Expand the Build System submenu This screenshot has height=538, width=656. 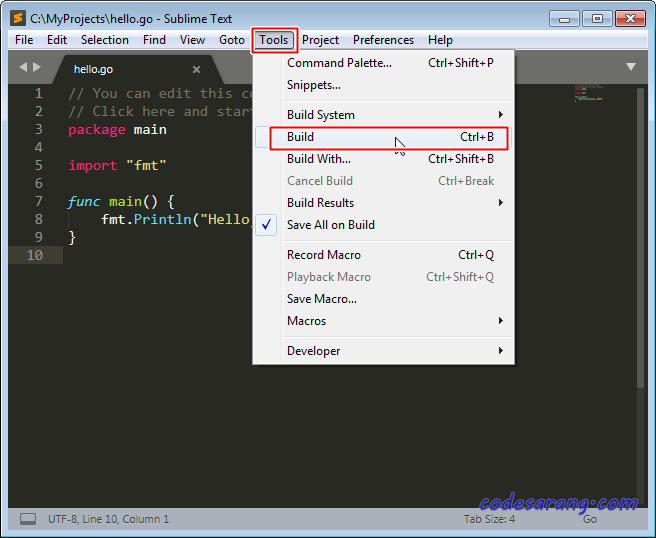[384, 115]
